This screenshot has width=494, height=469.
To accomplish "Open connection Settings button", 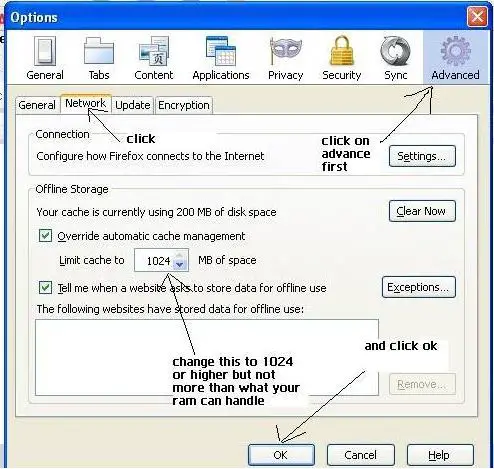I will (422, 156).
